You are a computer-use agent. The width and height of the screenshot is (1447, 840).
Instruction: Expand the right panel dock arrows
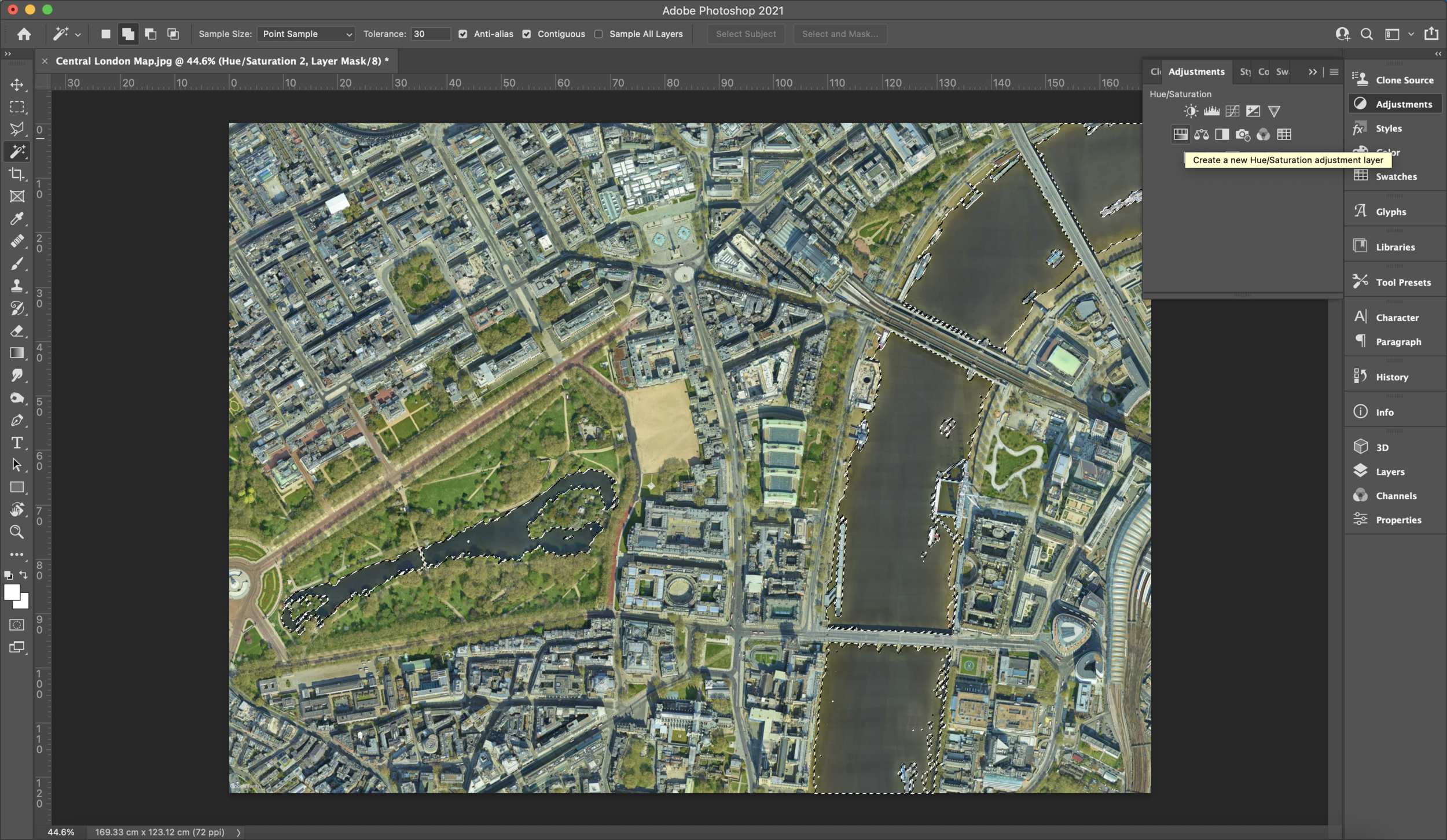(1438, 54)
